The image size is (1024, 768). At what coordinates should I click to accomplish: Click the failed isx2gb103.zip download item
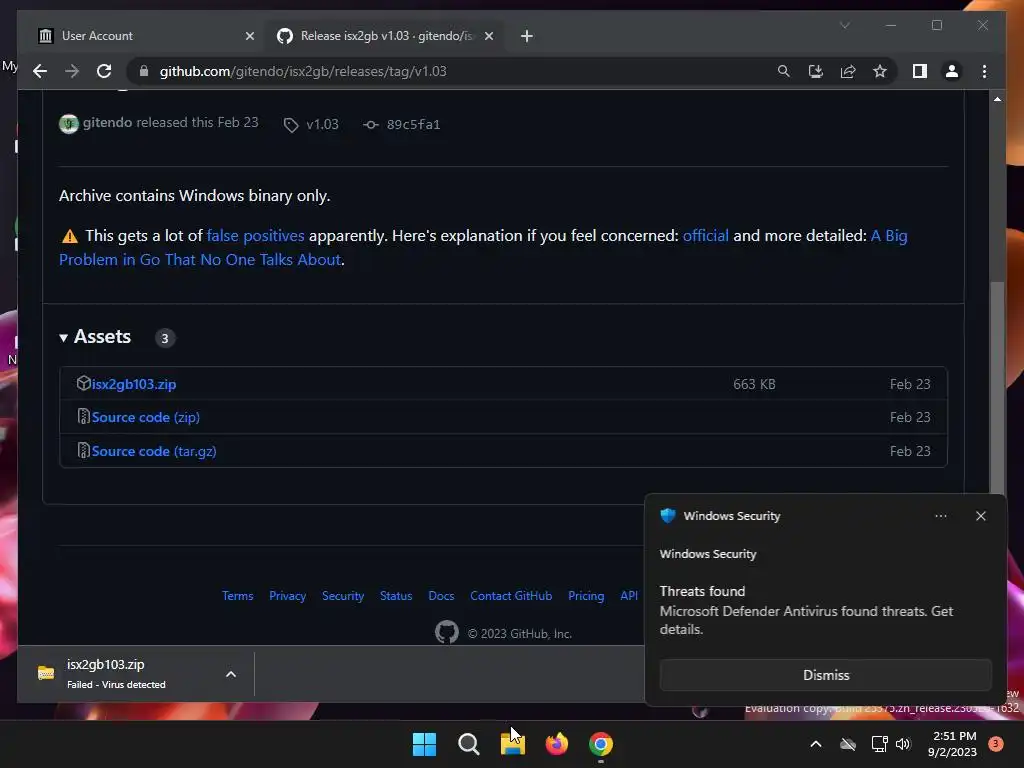coord(118,674)
